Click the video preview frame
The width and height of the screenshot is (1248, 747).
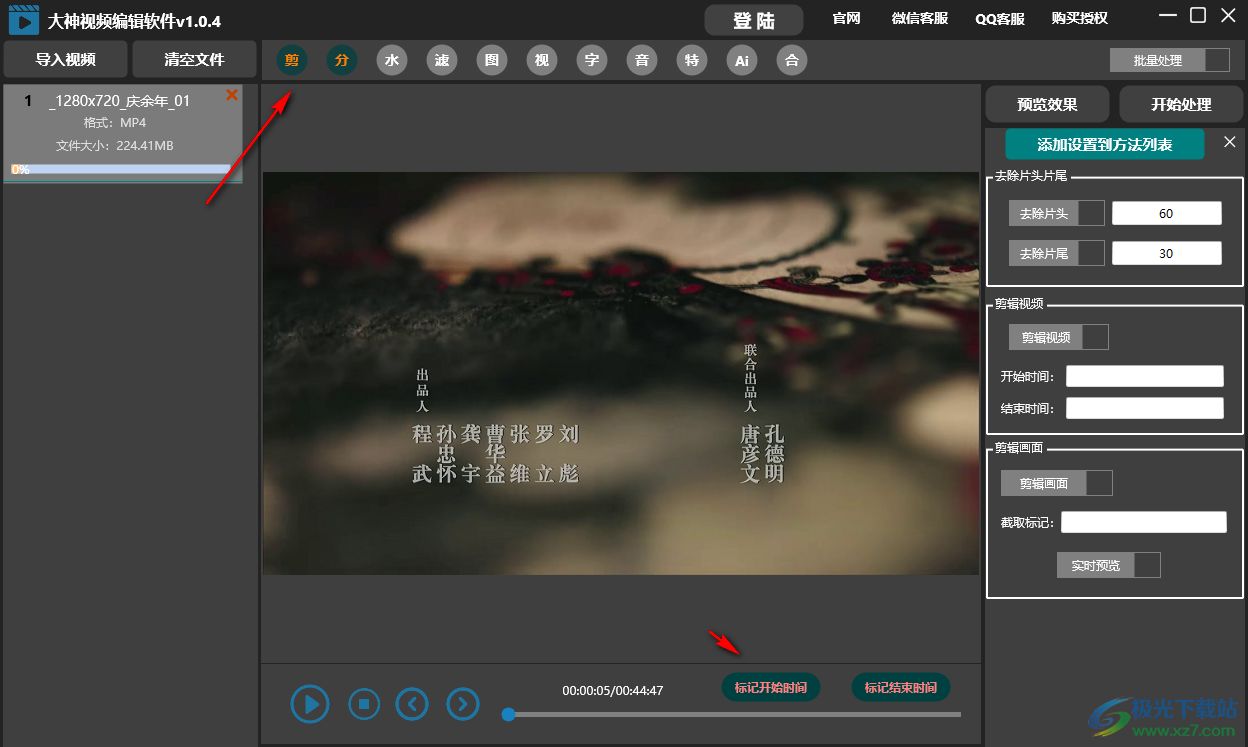click(x=621, y=373)
